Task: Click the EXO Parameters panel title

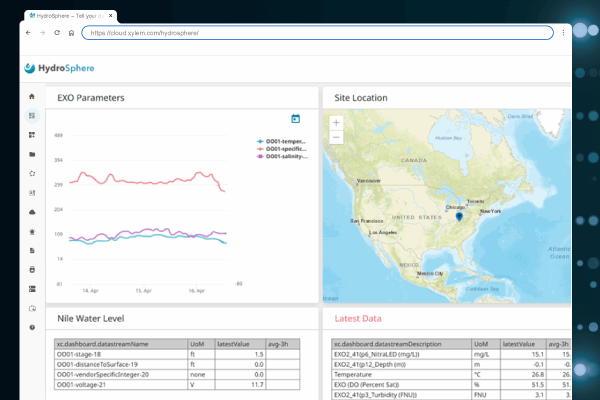Action: (91, 98)
